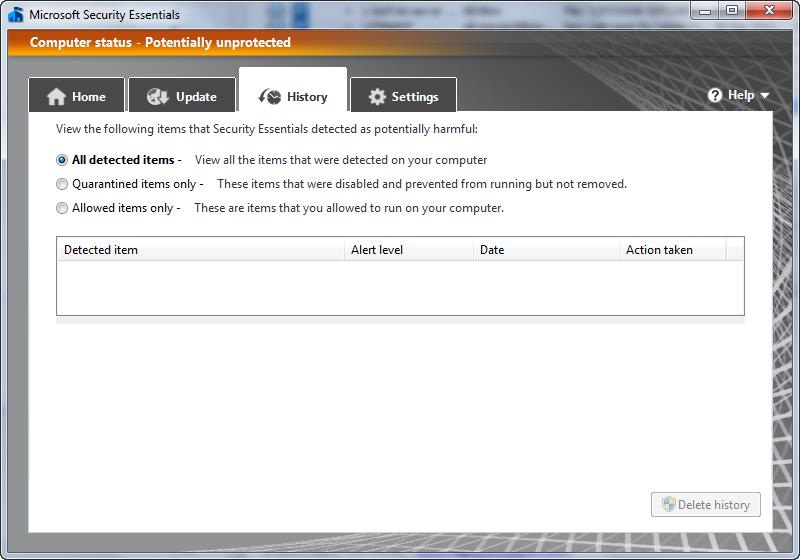Click the house icon on Home tab

[57, 96]
